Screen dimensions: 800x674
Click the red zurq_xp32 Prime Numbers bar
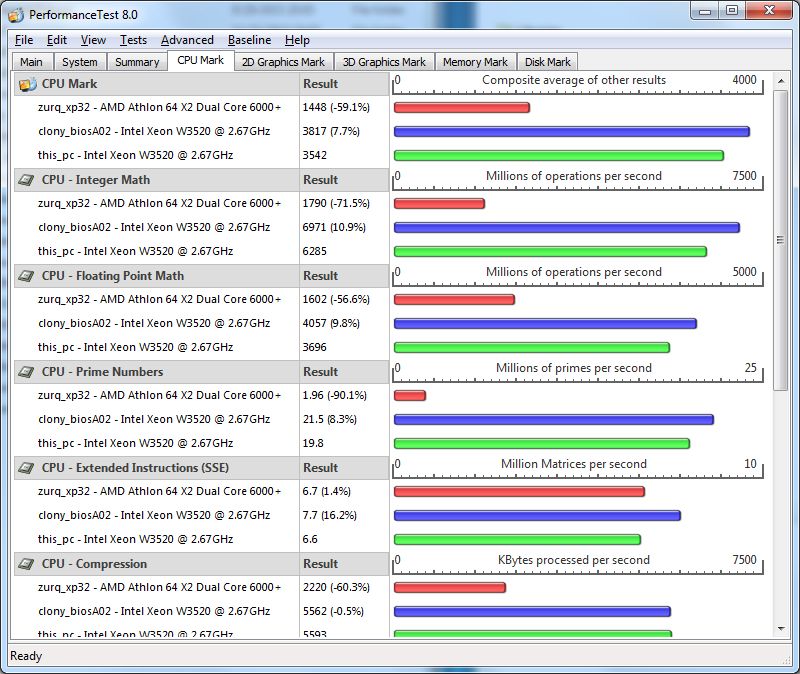click(410, 395)
